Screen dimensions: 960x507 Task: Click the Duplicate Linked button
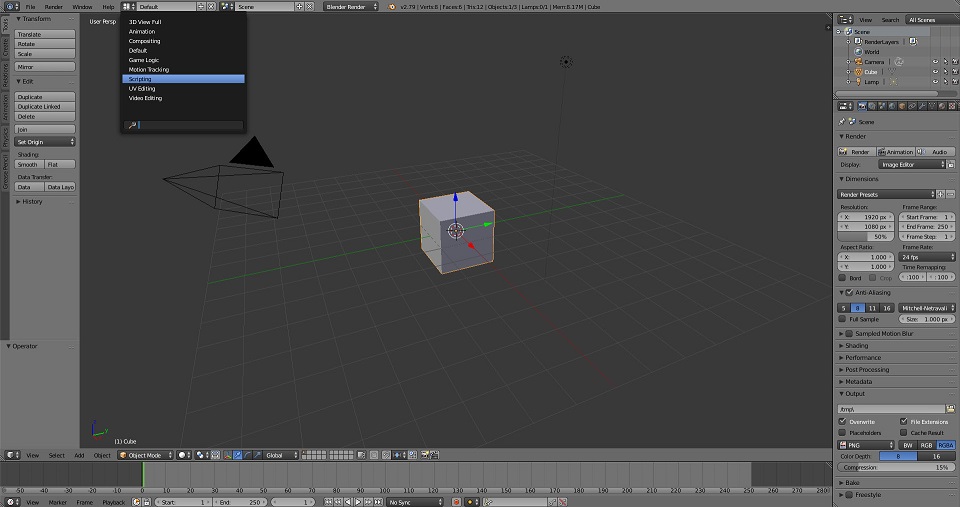click(x=45, y=107)
